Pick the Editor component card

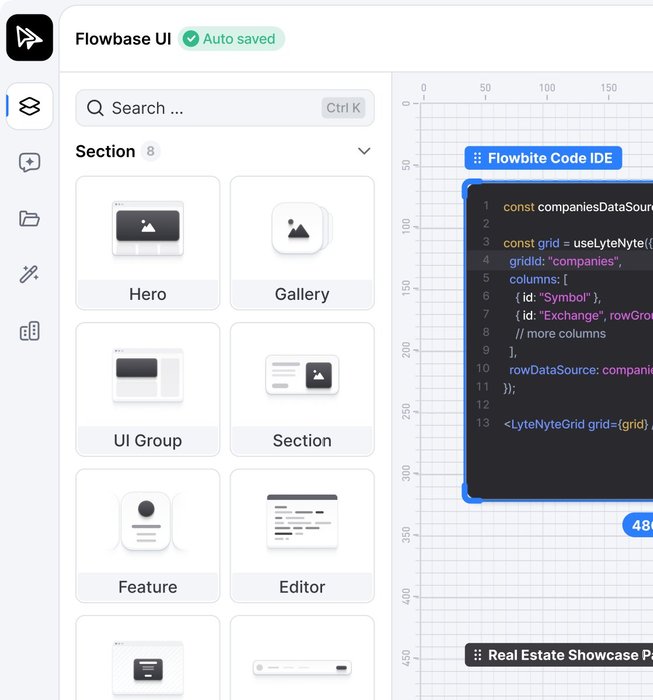302,536
